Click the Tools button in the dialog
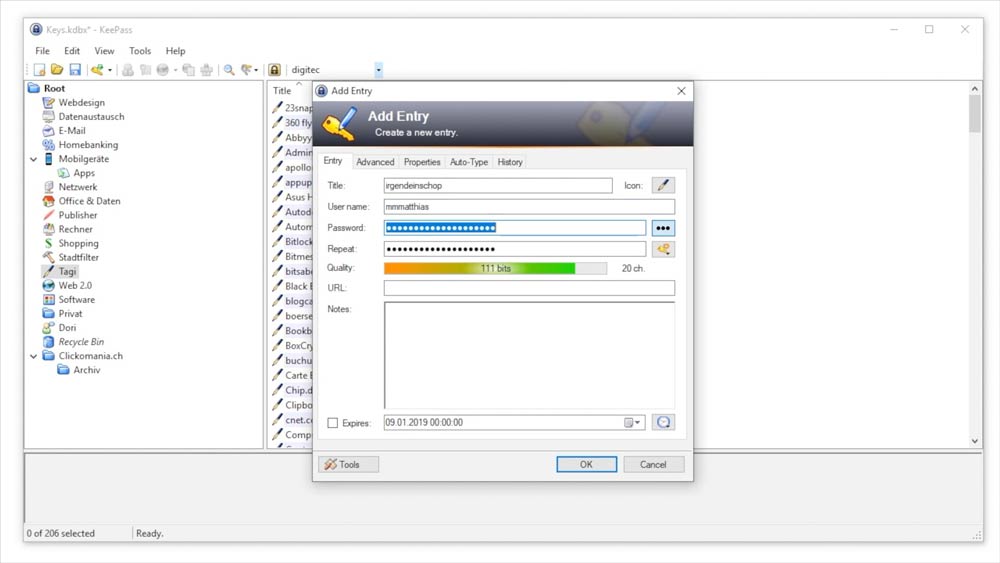This screenshot has width=1000, height=563. 348,464
